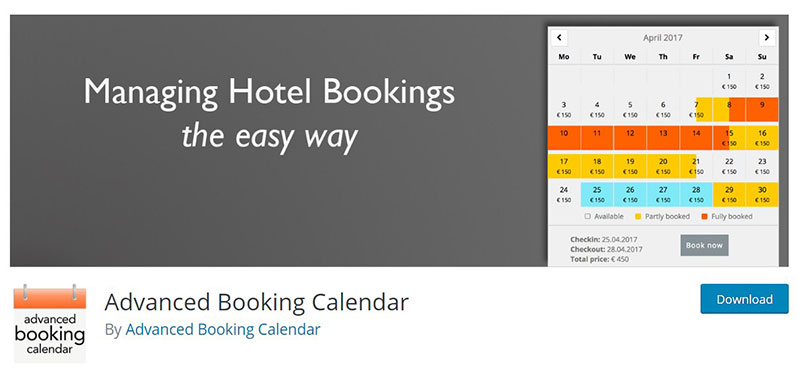This screenshot has width=800, height=372.
Task: Select available day April 1
Action: (729, 81)
